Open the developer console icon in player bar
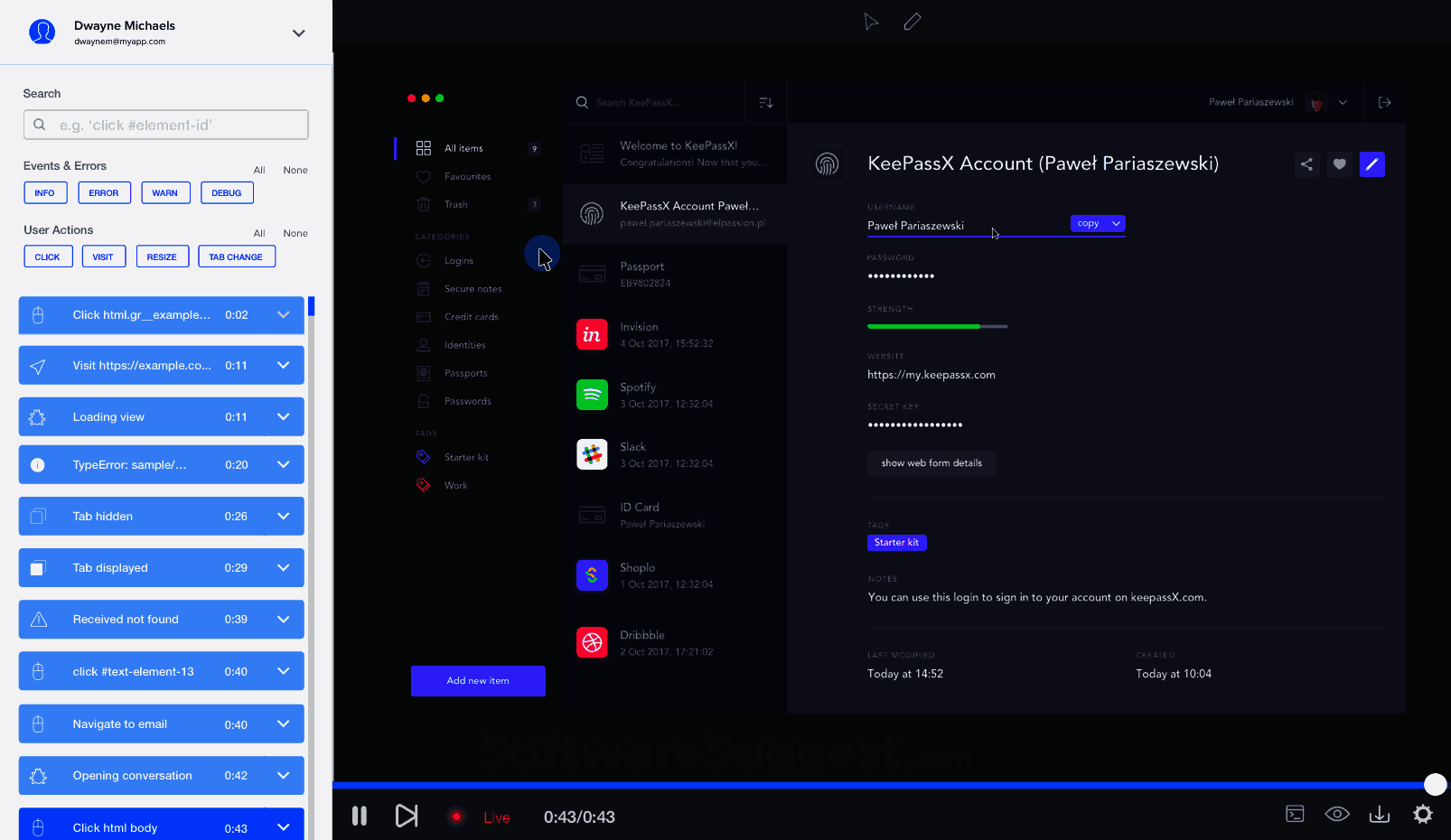The height and width of the screenshot is (840, 1451). (x=1295, y=814)
